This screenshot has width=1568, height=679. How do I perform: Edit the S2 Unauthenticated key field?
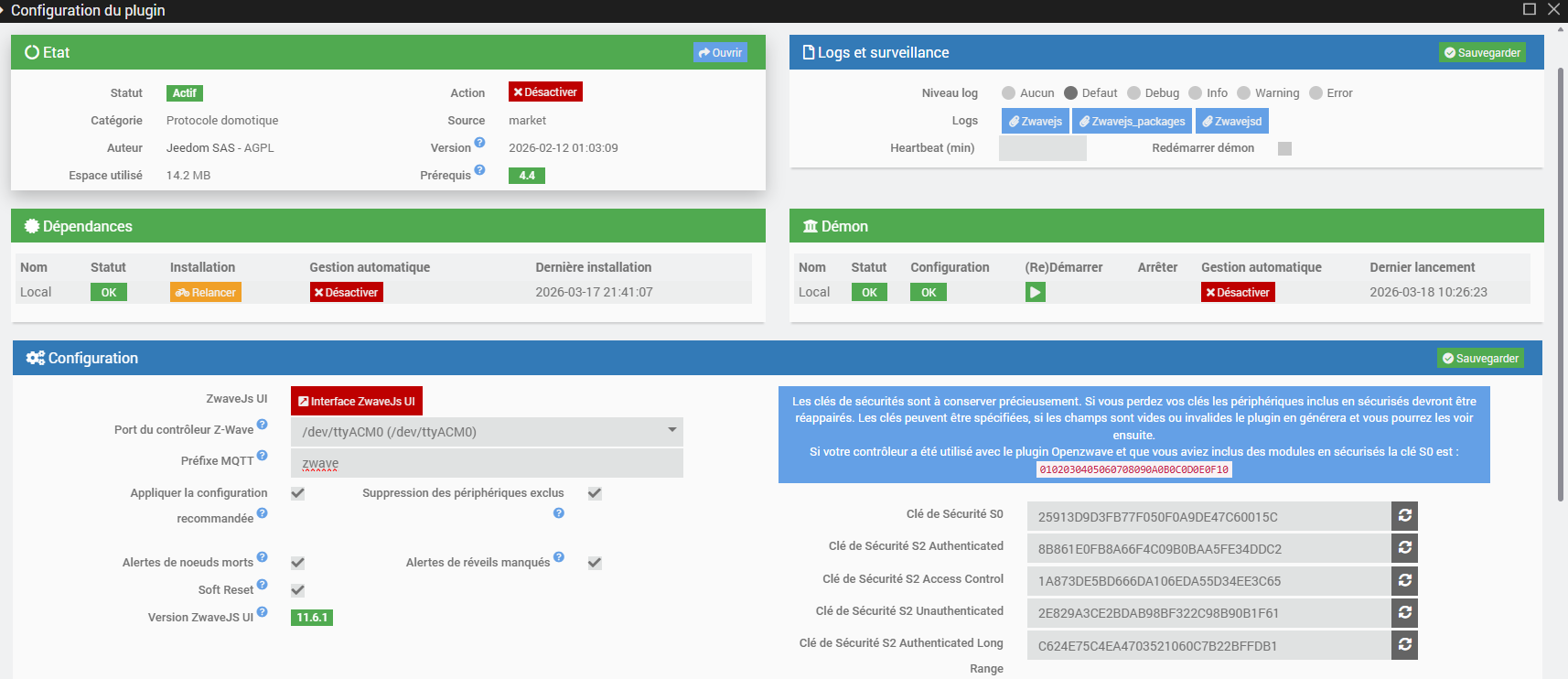tap(1208, 612)
